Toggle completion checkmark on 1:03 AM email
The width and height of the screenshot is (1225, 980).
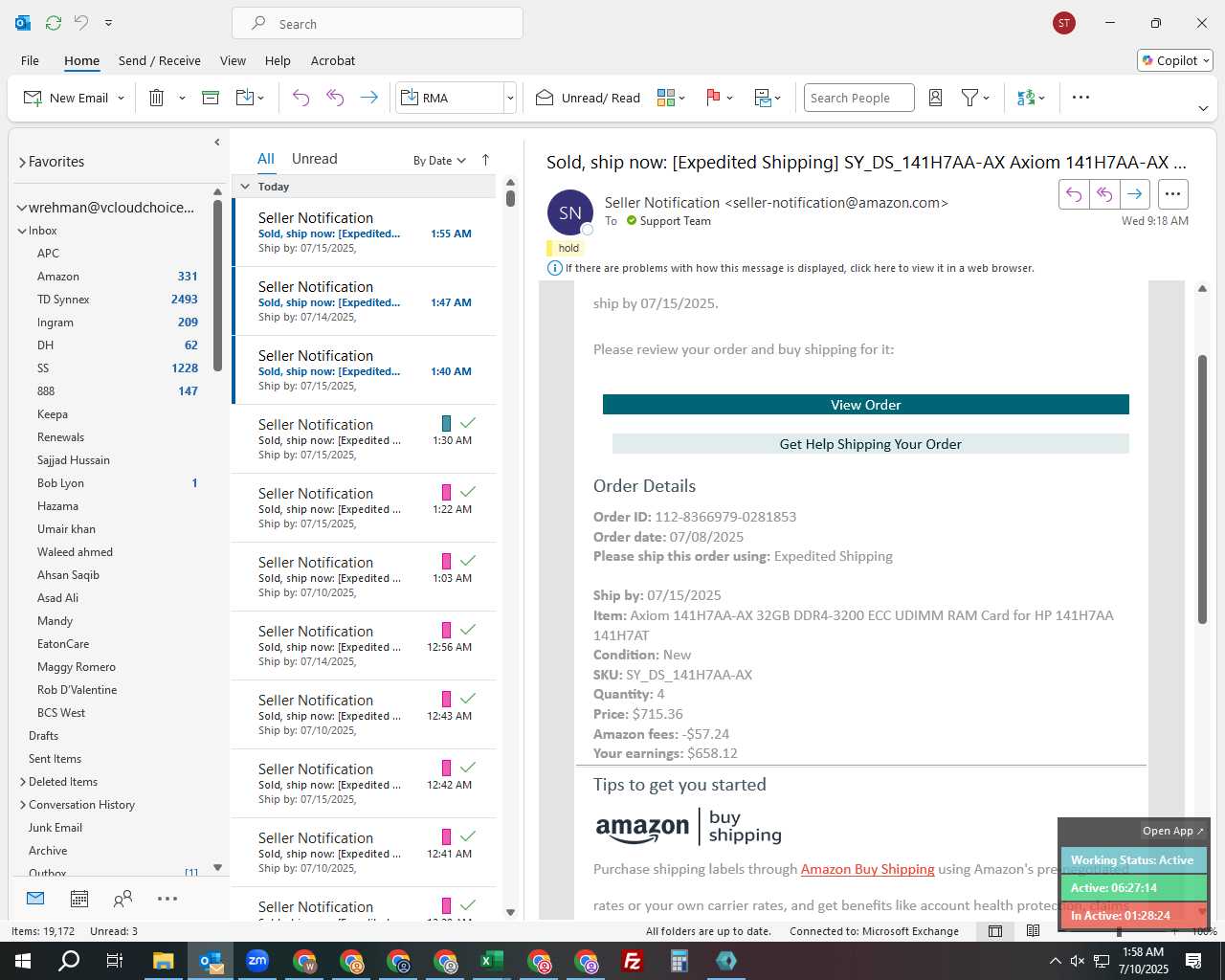point(468,561)
